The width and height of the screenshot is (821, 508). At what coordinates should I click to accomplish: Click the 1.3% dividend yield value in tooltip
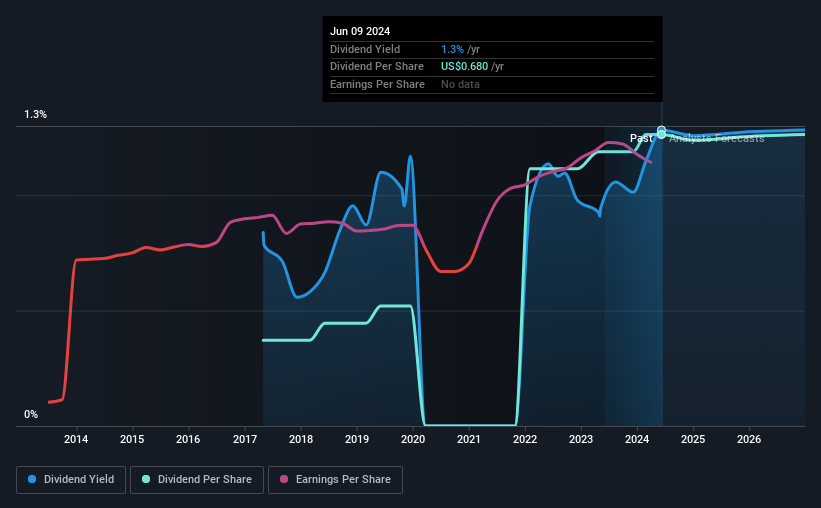tap(452, 49)
